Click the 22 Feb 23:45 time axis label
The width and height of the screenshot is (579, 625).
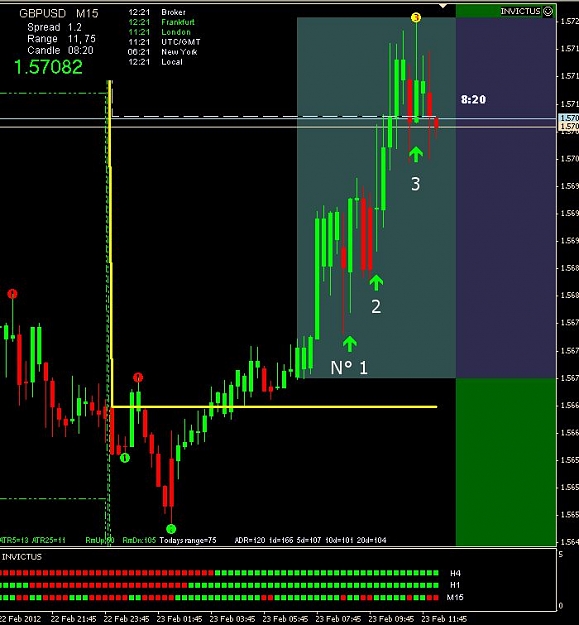click(x=126, y=619)
